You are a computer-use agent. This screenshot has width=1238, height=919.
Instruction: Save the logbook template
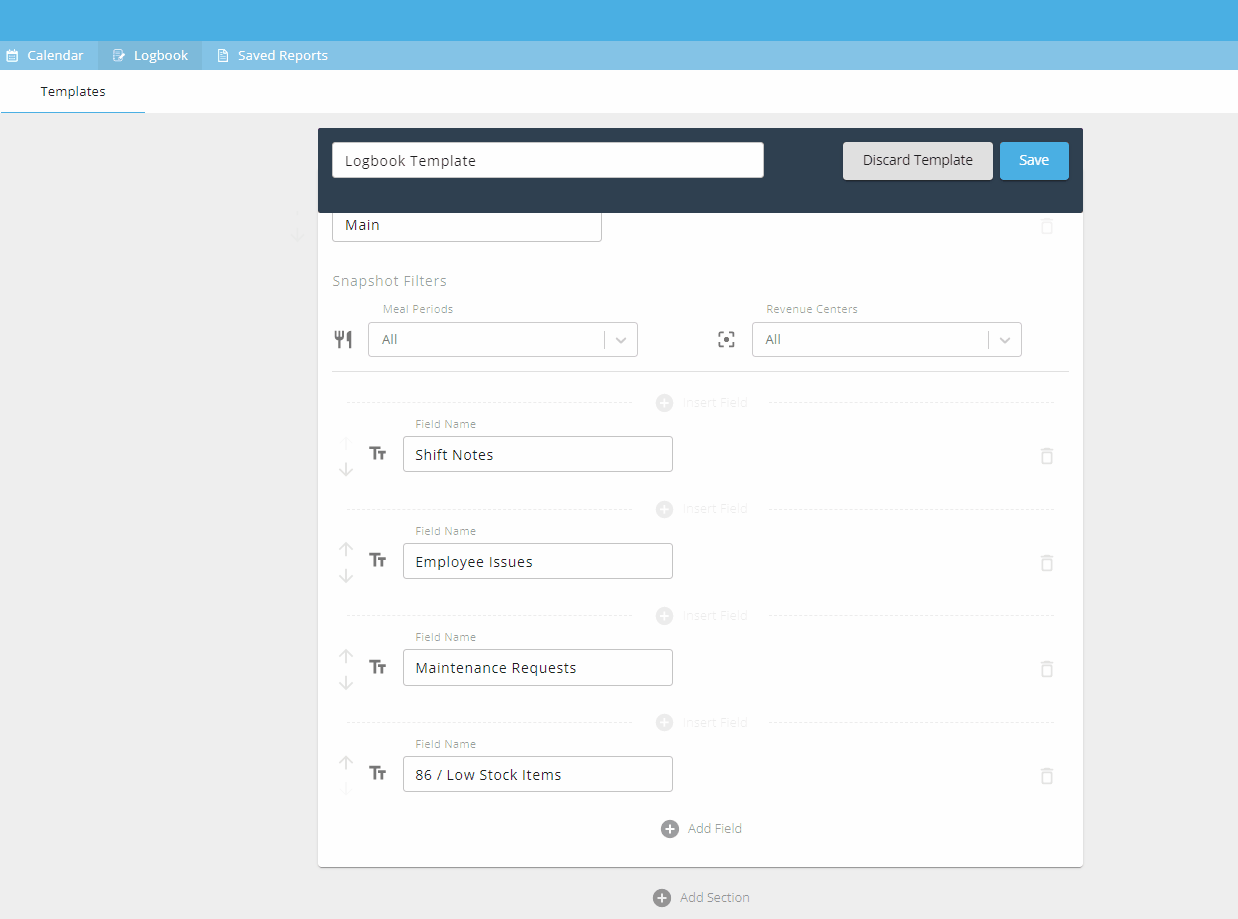coord(1033,160)
